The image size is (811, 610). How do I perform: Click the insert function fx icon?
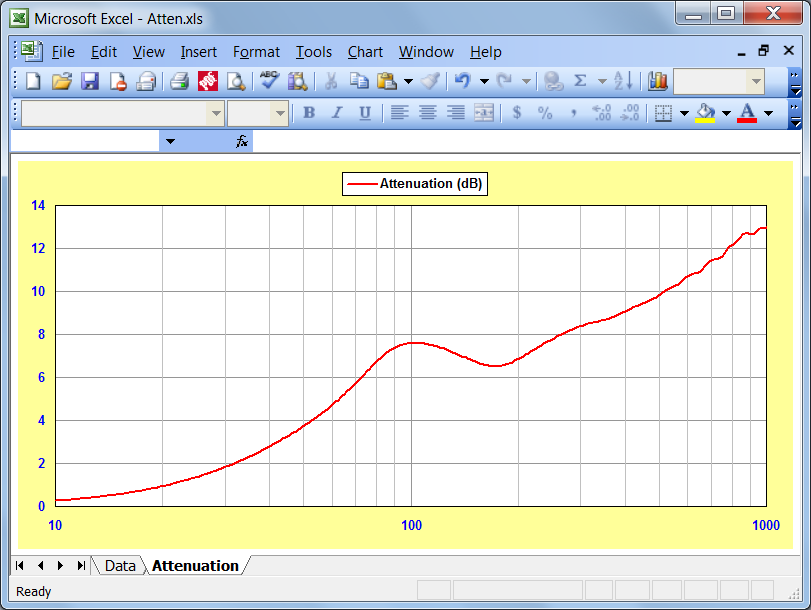[242, 141]
